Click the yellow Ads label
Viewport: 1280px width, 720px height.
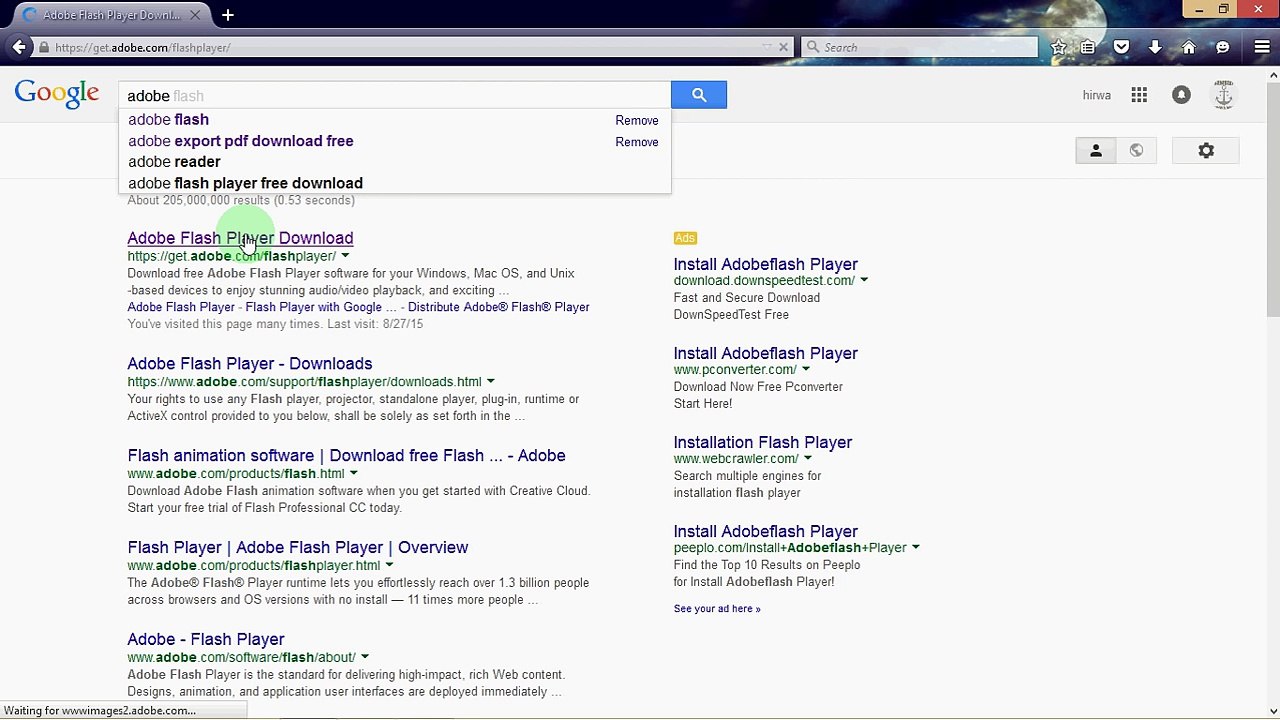pyautogui.click(x=685, y=238)
